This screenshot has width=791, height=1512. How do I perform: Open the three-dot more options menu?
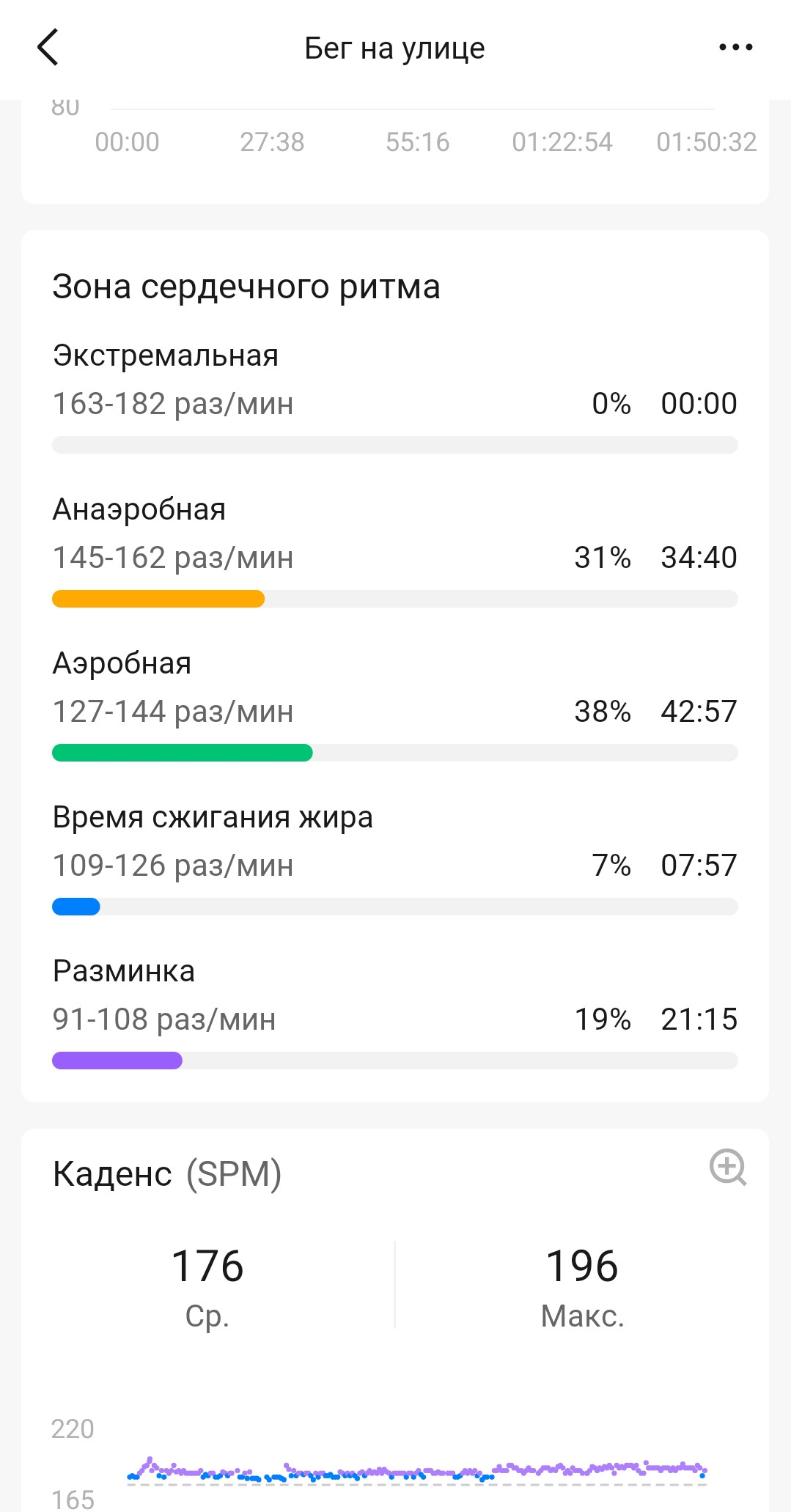tap(735, 48)
